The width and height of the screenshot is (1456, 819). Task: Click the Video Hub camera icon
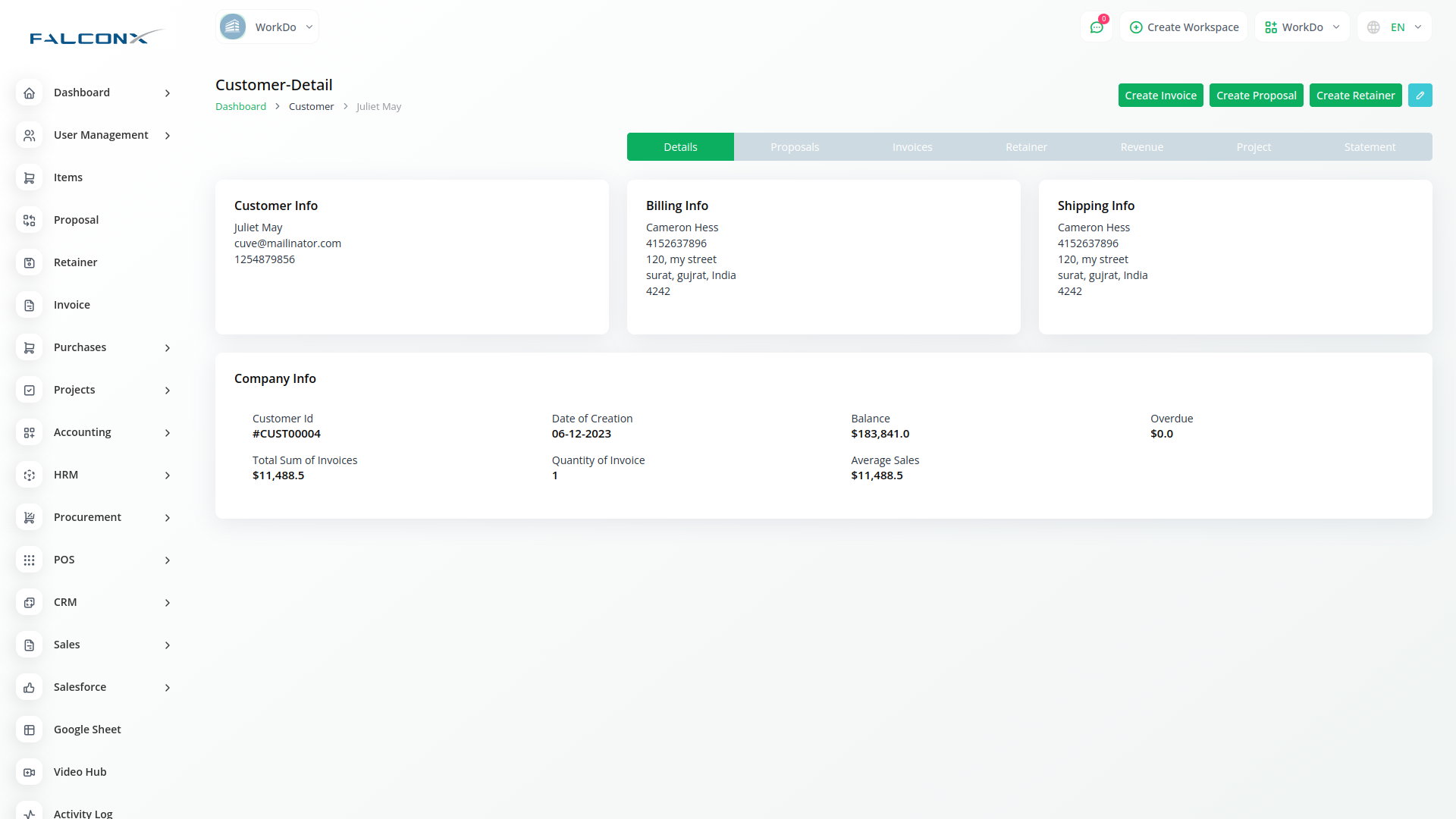point(29,772)
